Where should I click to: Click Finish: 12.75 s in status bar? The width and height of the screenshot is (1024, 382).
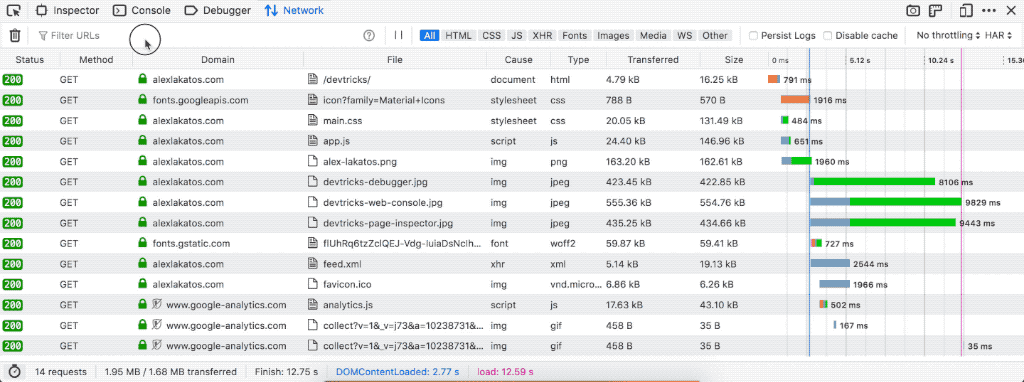[287, 372]
